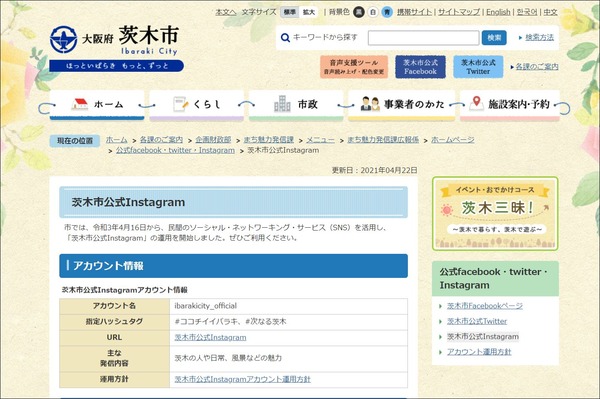Image resolution: width=600 pixels, height=399 pixels.
Task: Click the ibarakicity_official account name cell
Action: point(289,306)
